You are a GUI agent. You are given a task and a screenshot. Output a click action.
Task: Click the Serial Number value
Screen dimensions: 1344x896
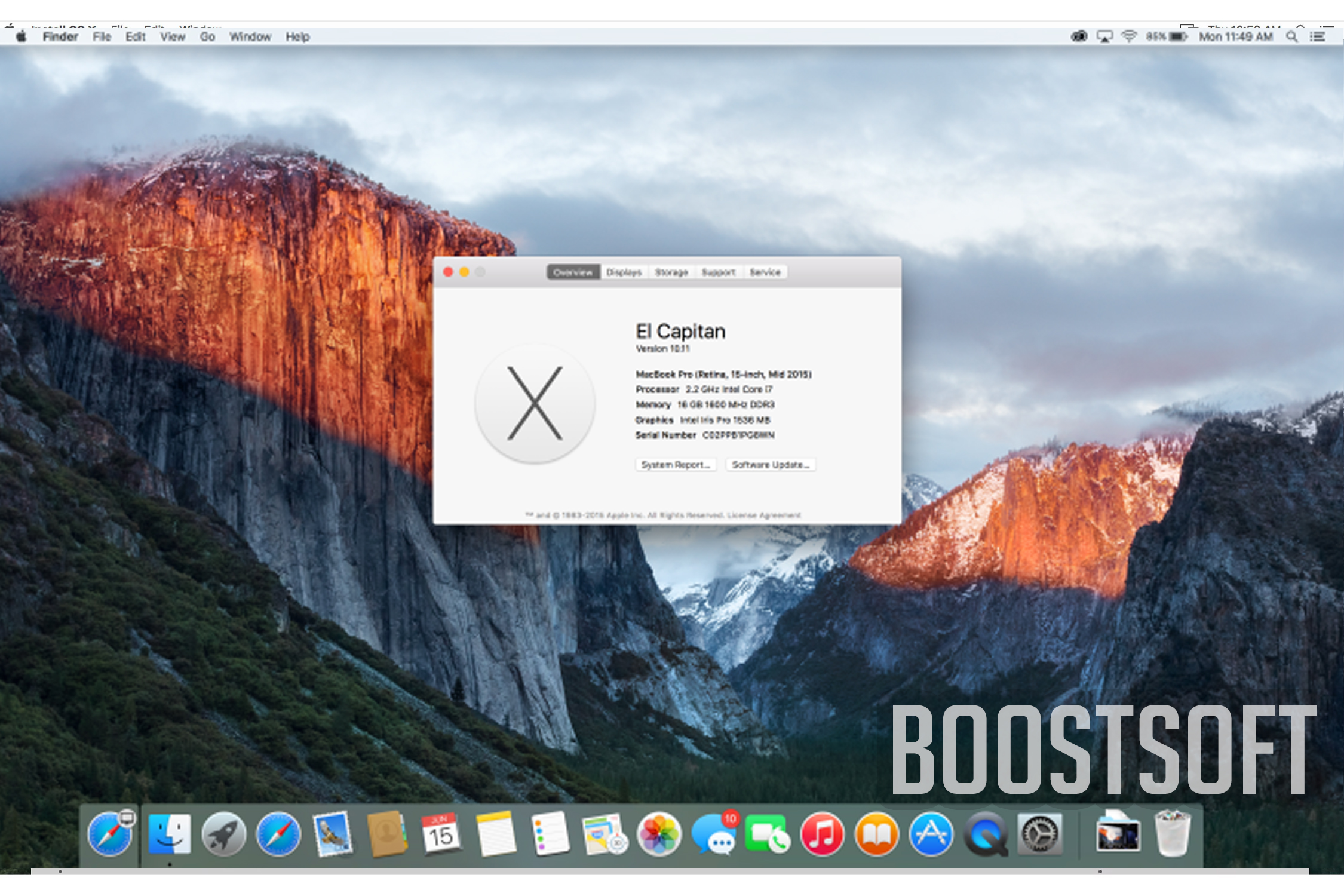click(x=738, y=435)
